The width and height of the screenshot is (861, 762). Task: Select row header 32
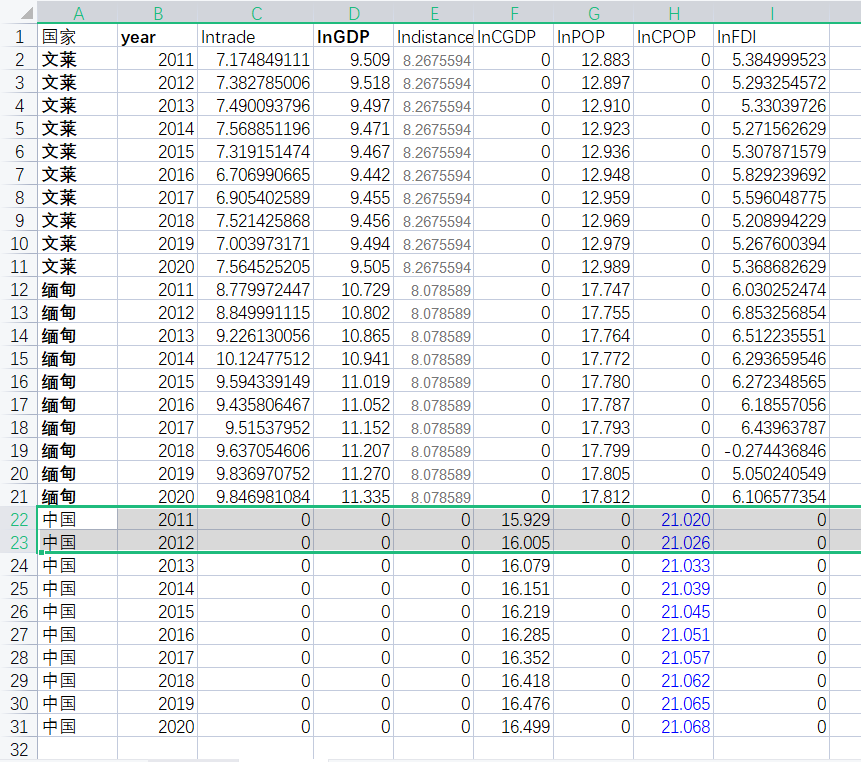coord(19,749)
